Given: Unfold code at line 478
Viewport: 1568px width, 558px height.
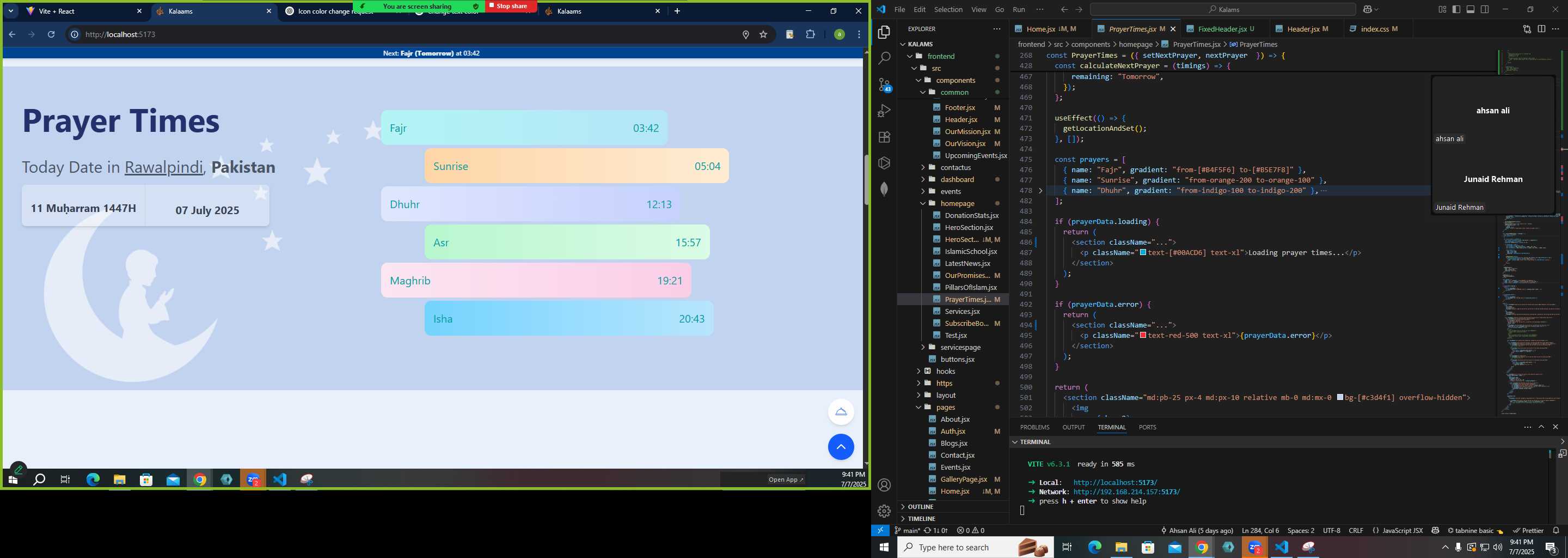Looking at the screenshot, I should pos(1040,191).
